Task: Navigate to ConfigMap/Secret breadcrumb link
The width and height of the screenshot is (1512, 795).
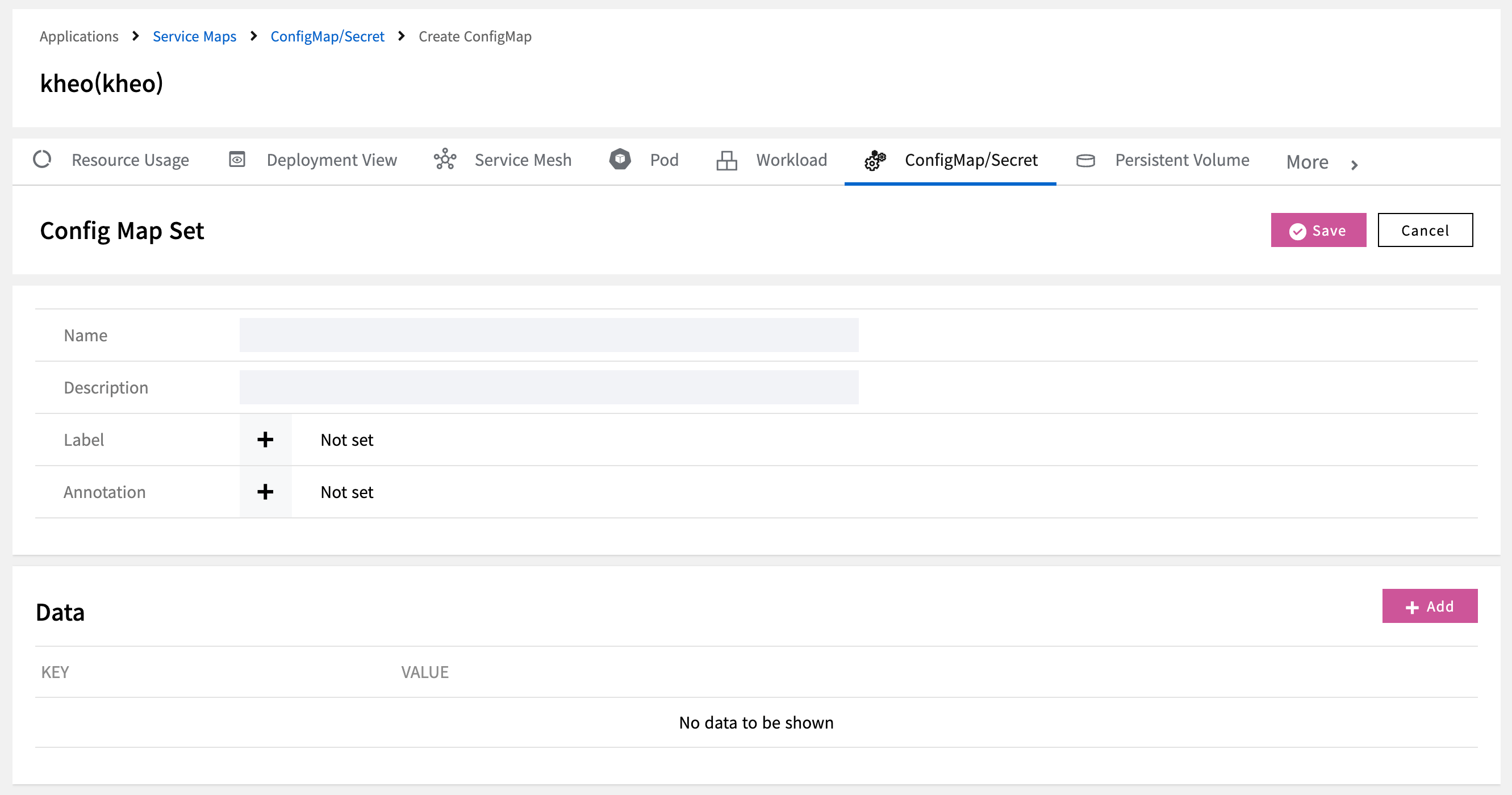Action: (327, 36)
